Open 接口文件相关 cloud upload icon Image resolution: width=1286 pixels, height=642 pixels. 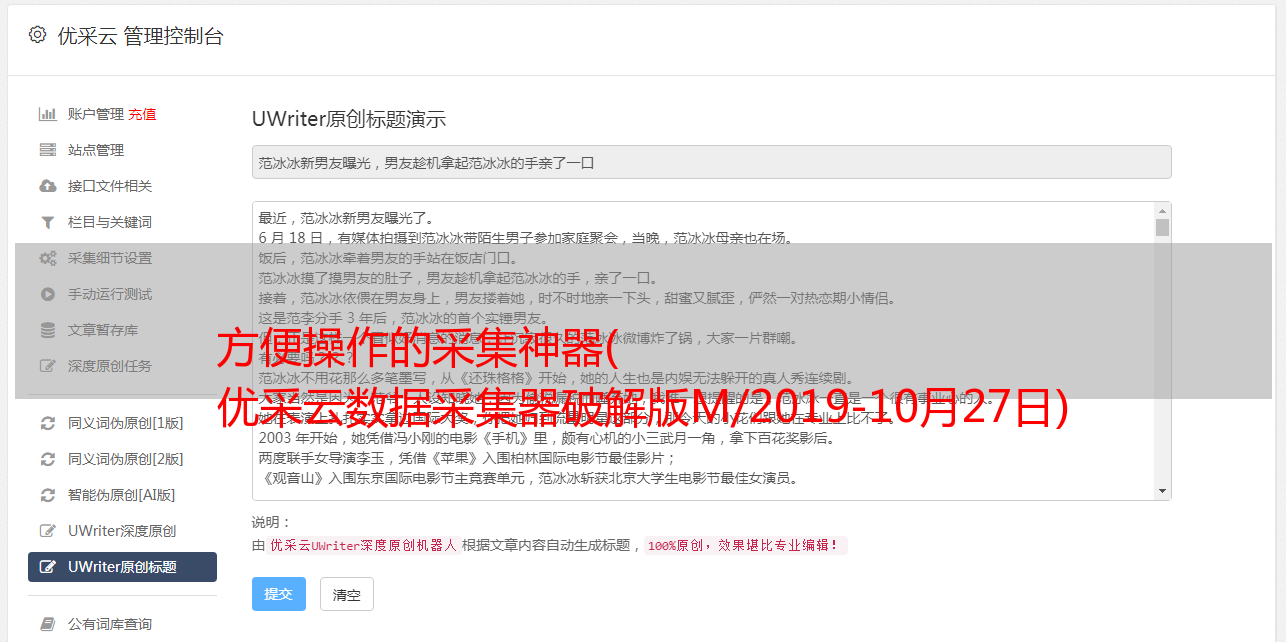(47, 186)
